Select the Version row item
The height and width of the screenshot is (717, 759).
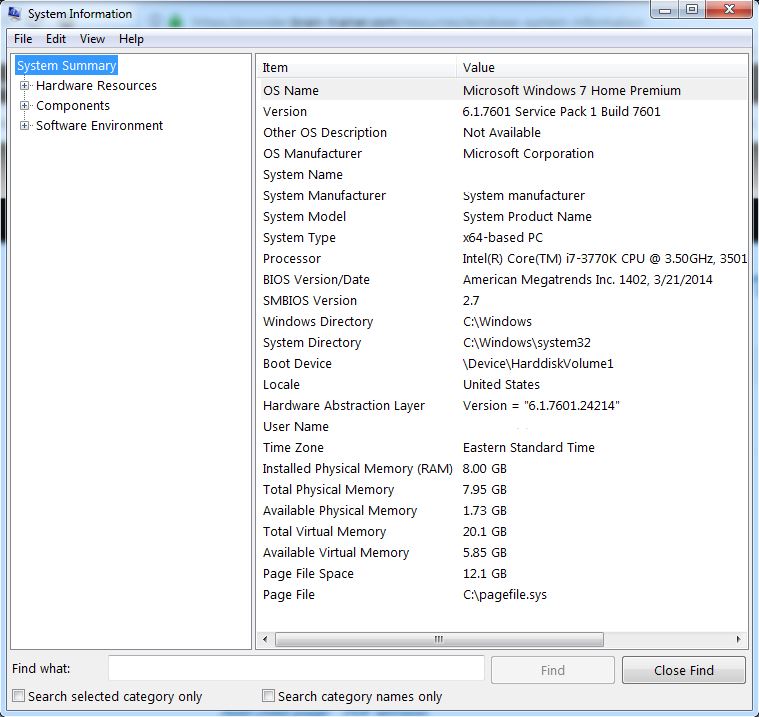[503, 111]
